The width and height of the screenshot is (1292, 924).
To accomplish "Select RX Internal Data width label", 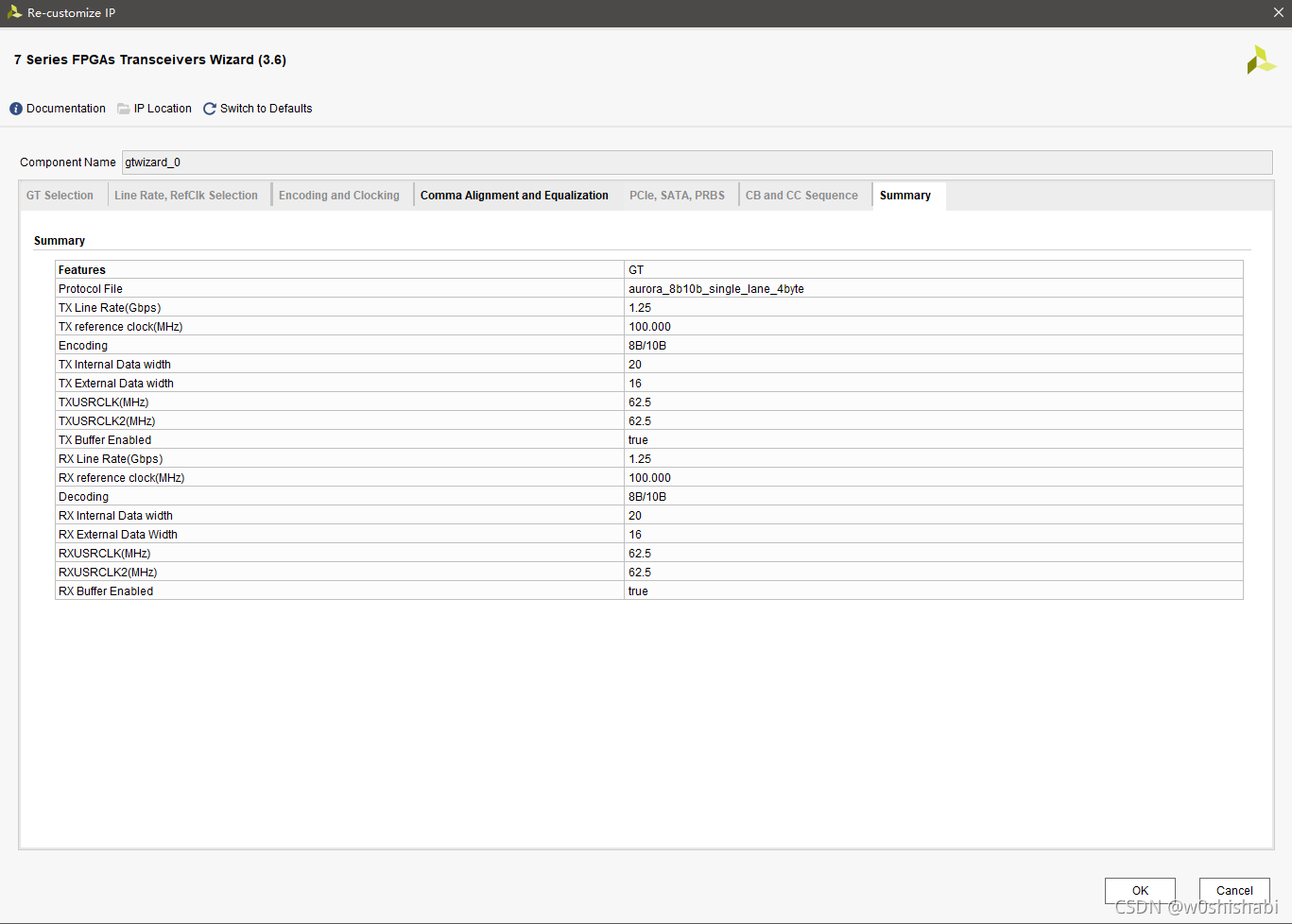I will pos(115,516).
